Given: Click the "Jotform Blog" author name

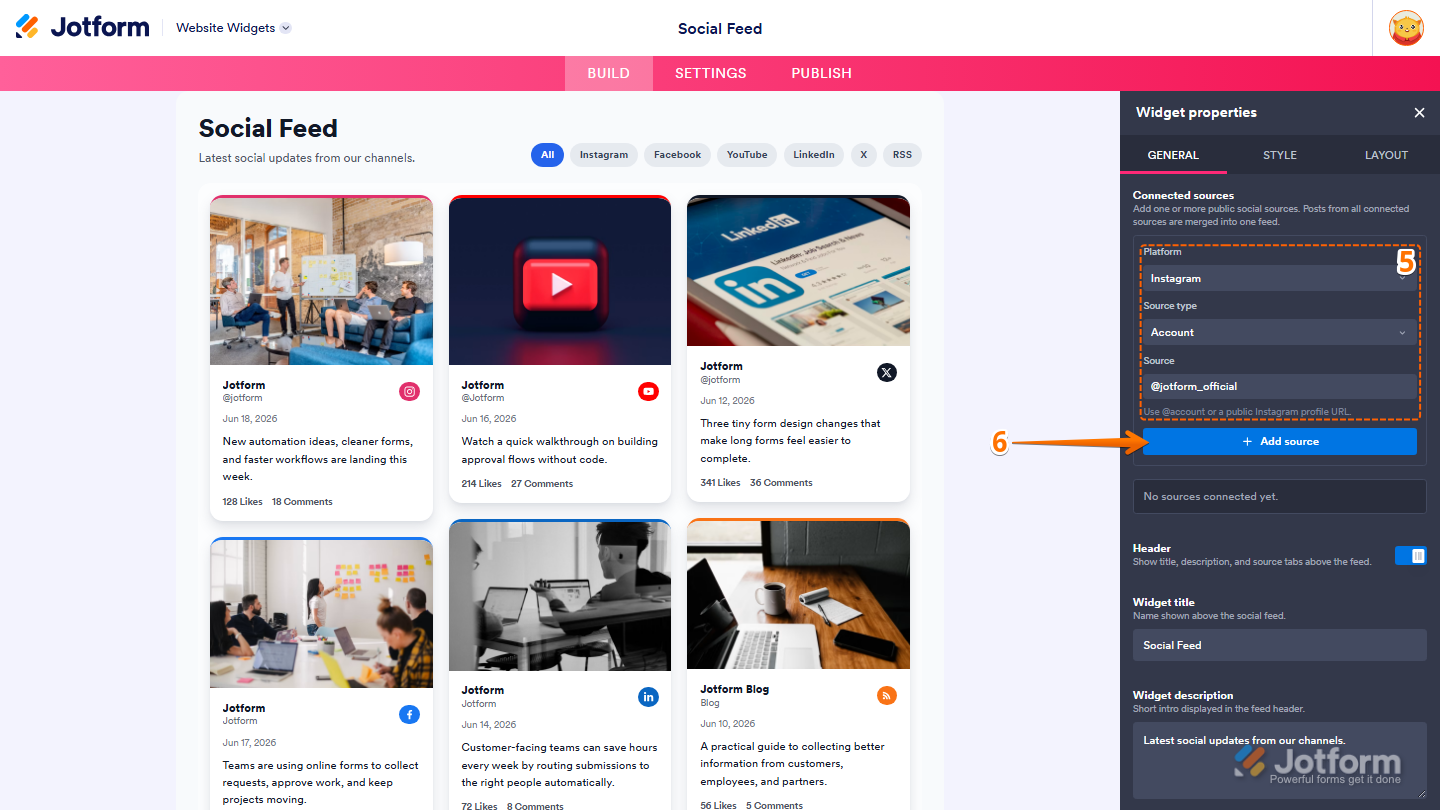Looking at the screenshot, I should point(735,689).
